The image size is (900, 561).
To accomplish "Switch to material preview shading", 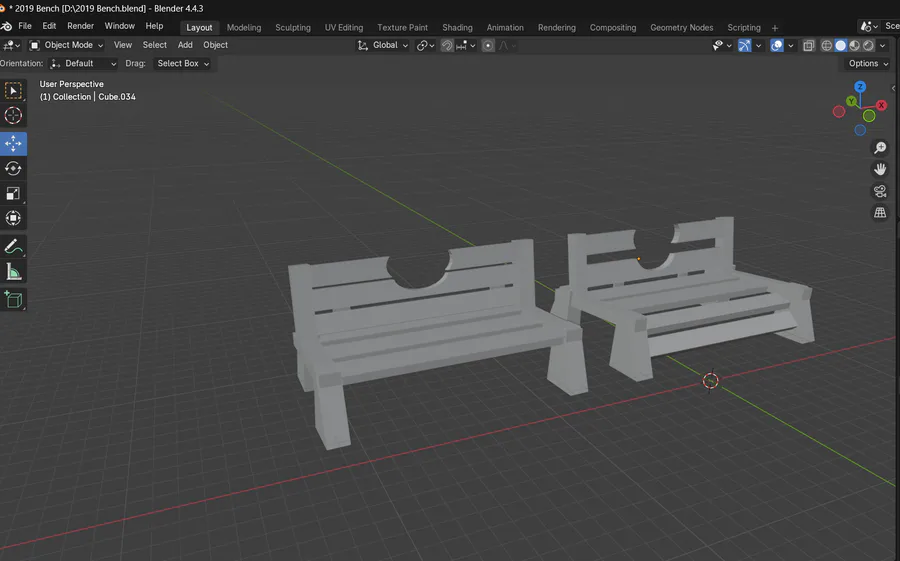I will click(854, 45).
